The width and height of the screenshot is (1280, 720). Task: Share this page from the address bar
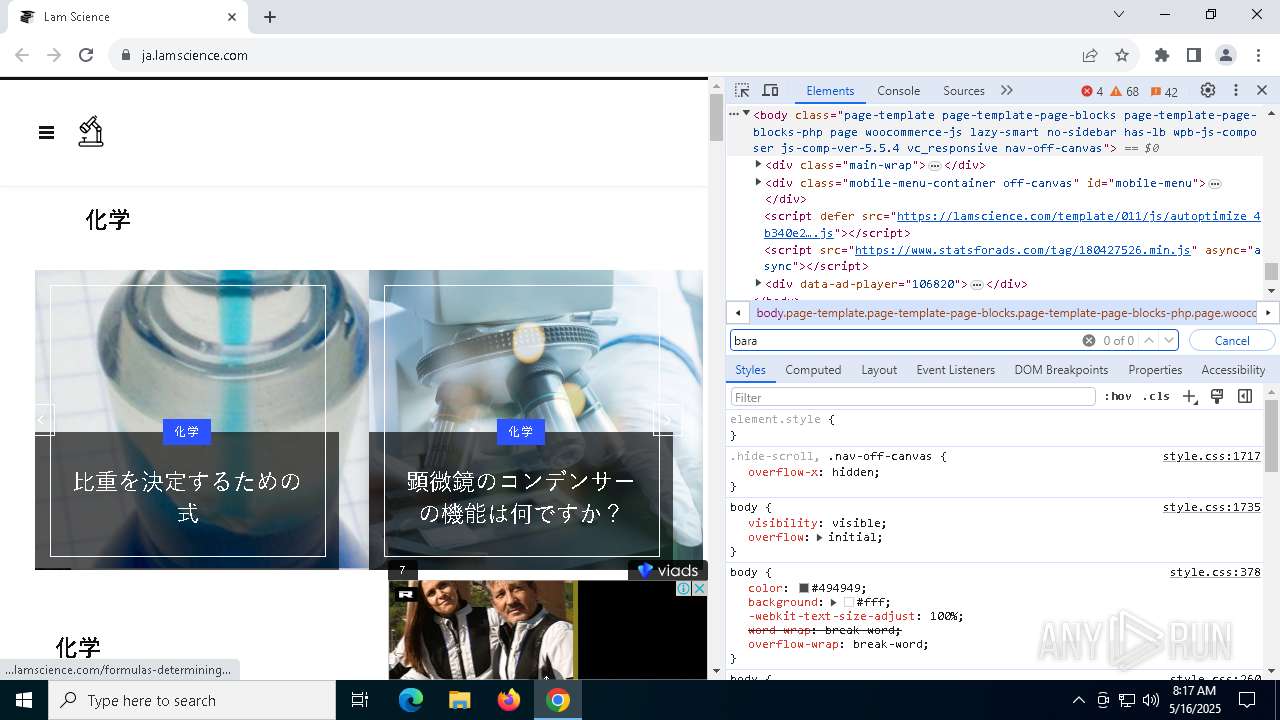click(1090, 55)
